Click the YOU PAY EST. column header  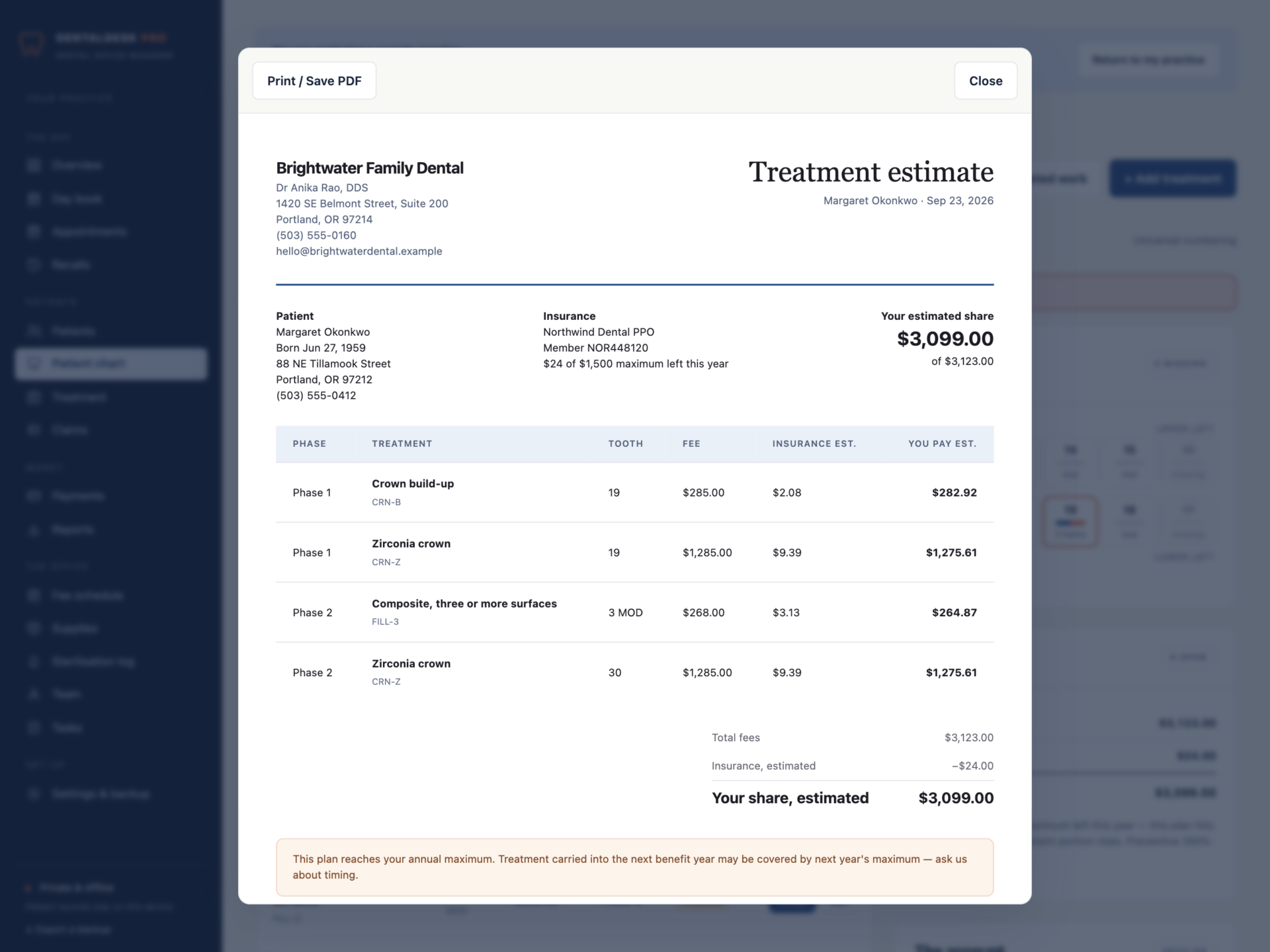(x=942, y=444)
